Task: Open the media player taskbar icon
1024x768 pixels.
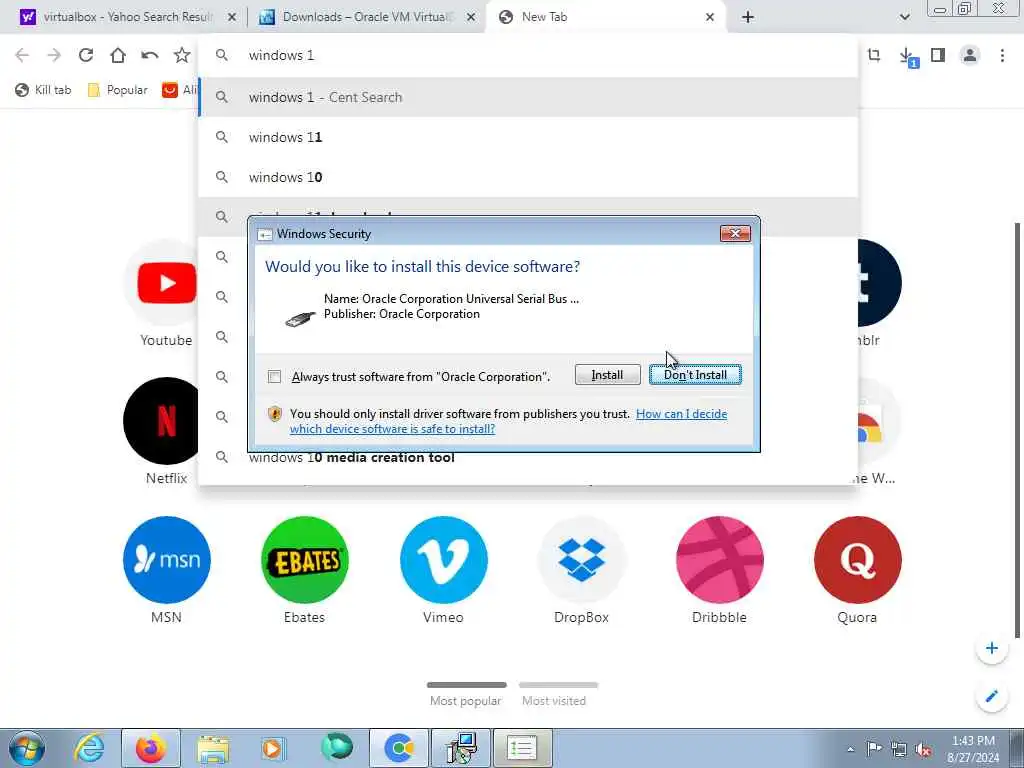Action: [x=273, y=748]
